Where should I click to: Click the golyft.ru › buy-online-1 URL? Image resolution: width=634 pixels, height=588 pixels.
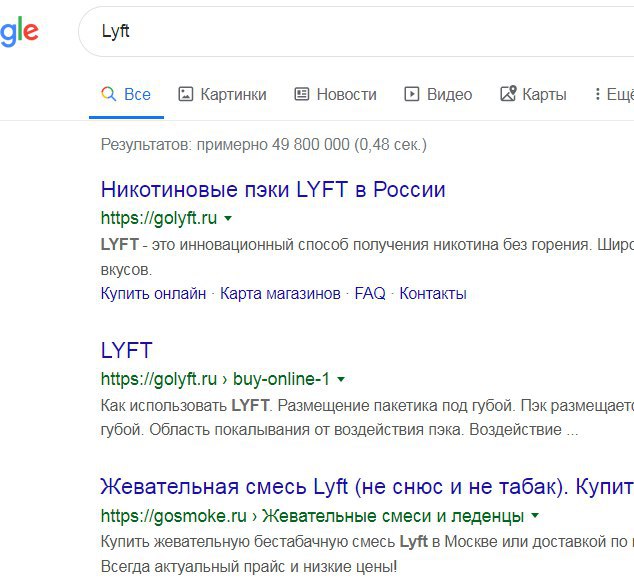pos(216,379)
